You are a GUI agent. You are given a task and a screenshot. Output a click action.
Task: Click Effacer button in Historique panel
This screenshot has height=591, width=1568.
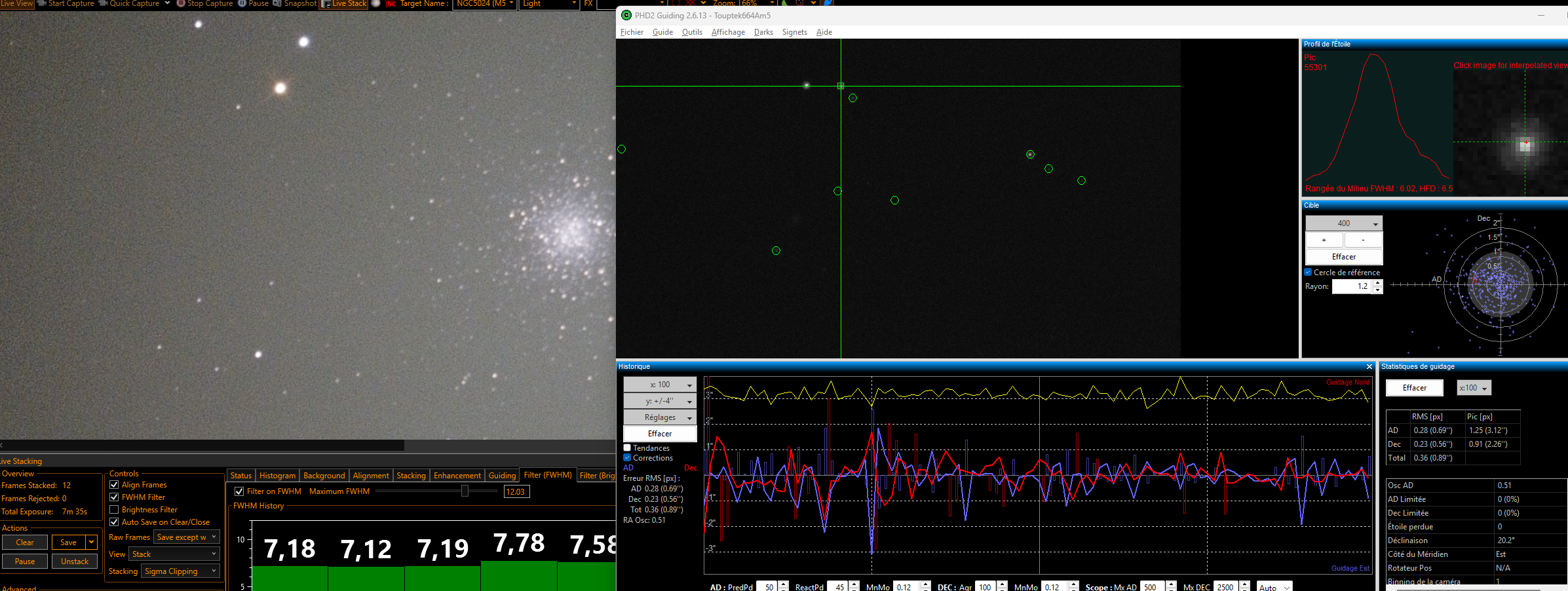(660, 434)
